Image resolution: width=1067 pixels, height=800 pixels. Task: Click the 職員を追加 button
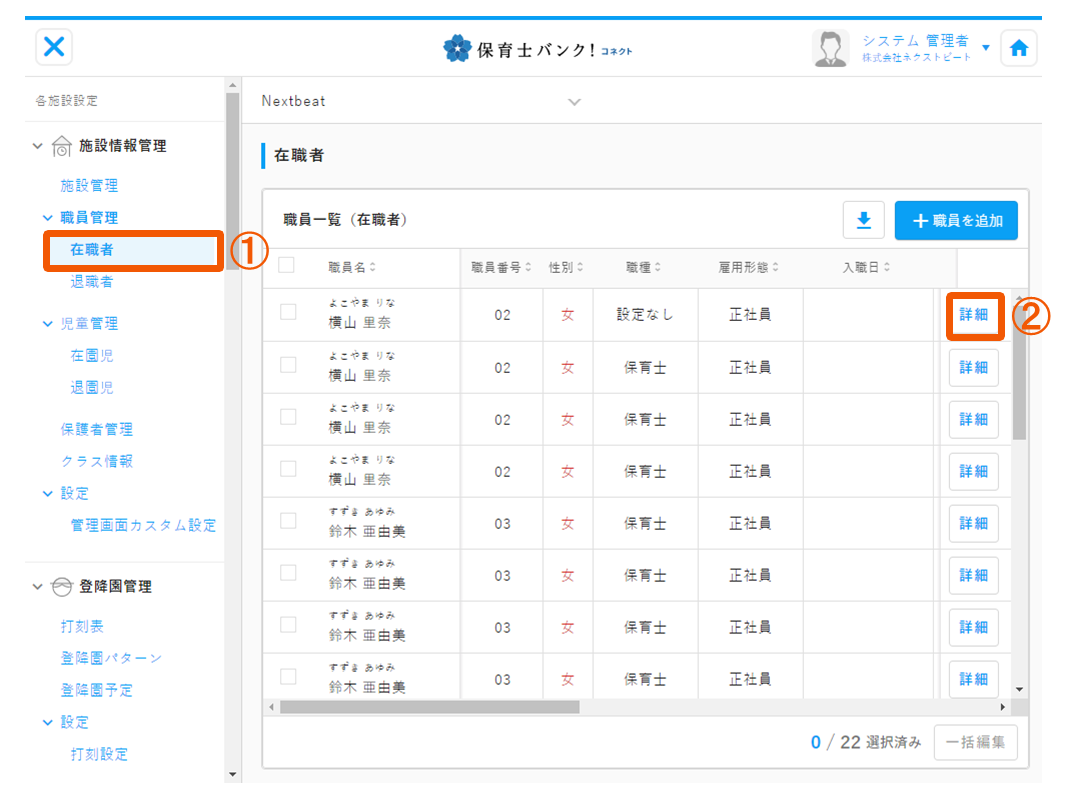point(956,220)
